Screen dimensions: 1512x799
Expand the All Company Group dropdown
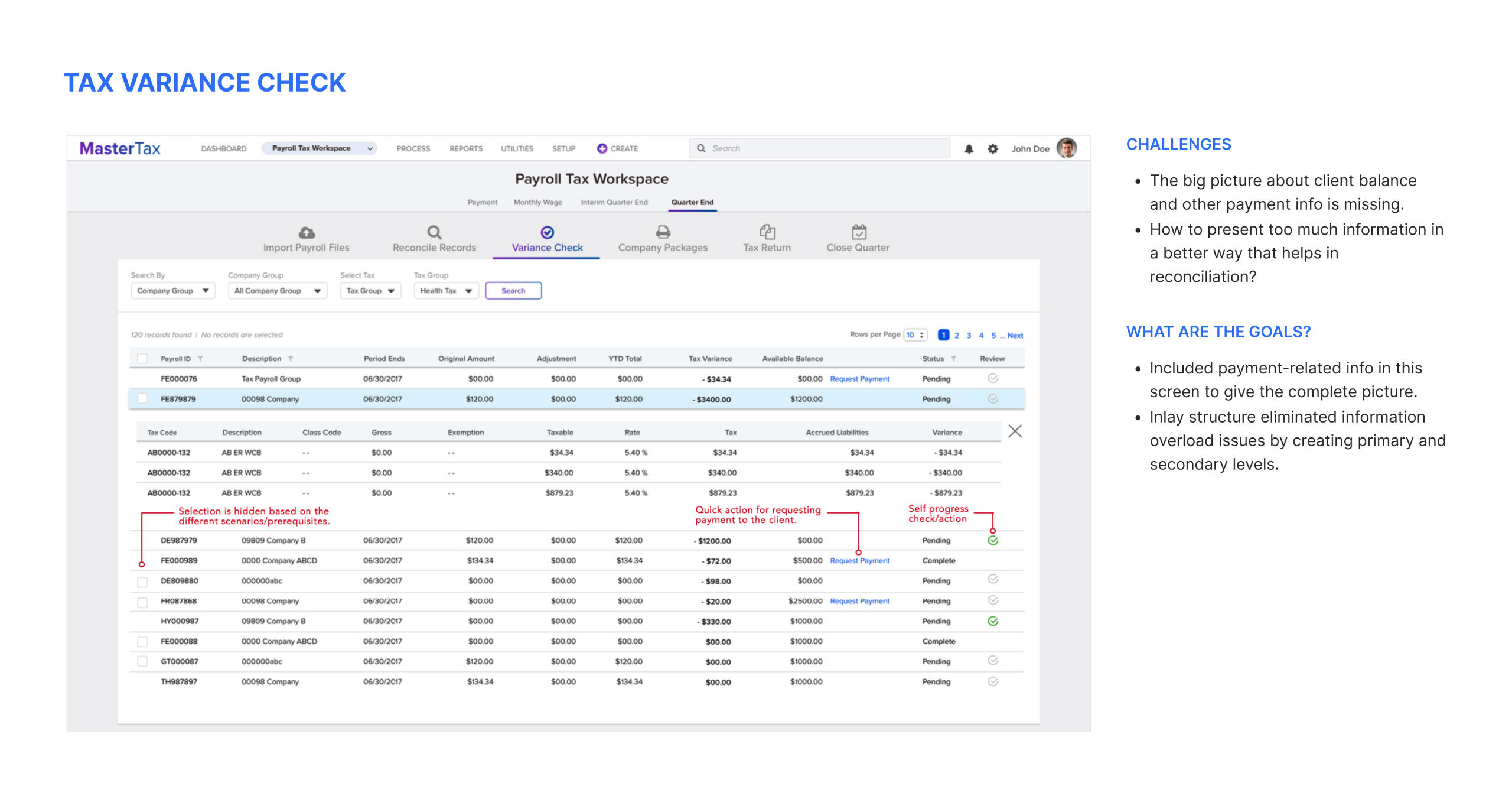[x=277, y=291]
